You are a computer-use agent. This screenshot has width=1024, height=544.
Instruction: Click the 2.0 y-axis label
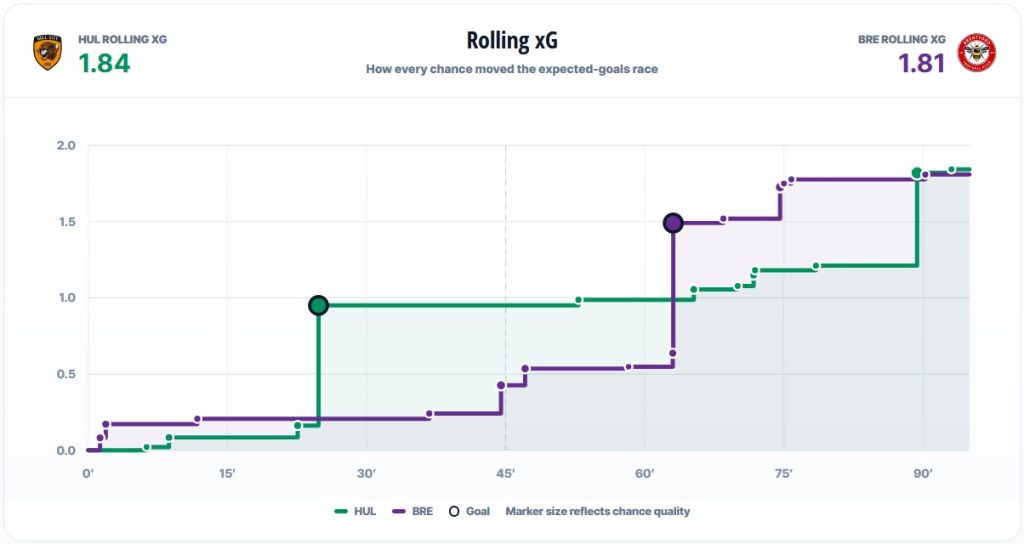click(66, 146)
